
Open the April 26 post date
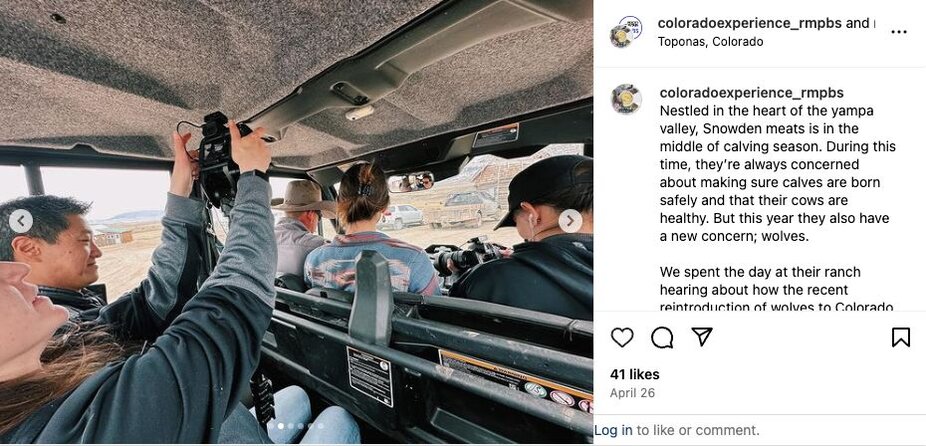click(x=632, y=393)
